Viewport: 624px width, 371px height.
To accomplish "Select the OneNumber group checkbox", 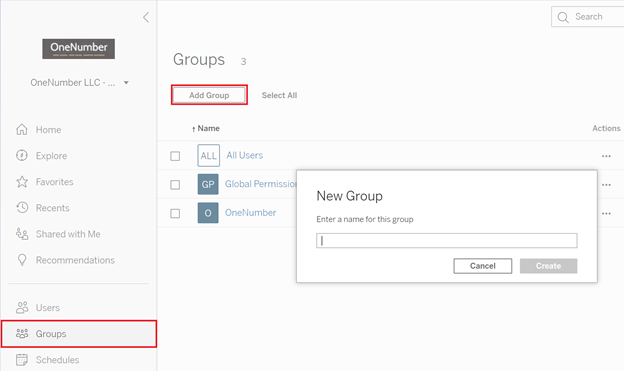I will tap(175, 213).
